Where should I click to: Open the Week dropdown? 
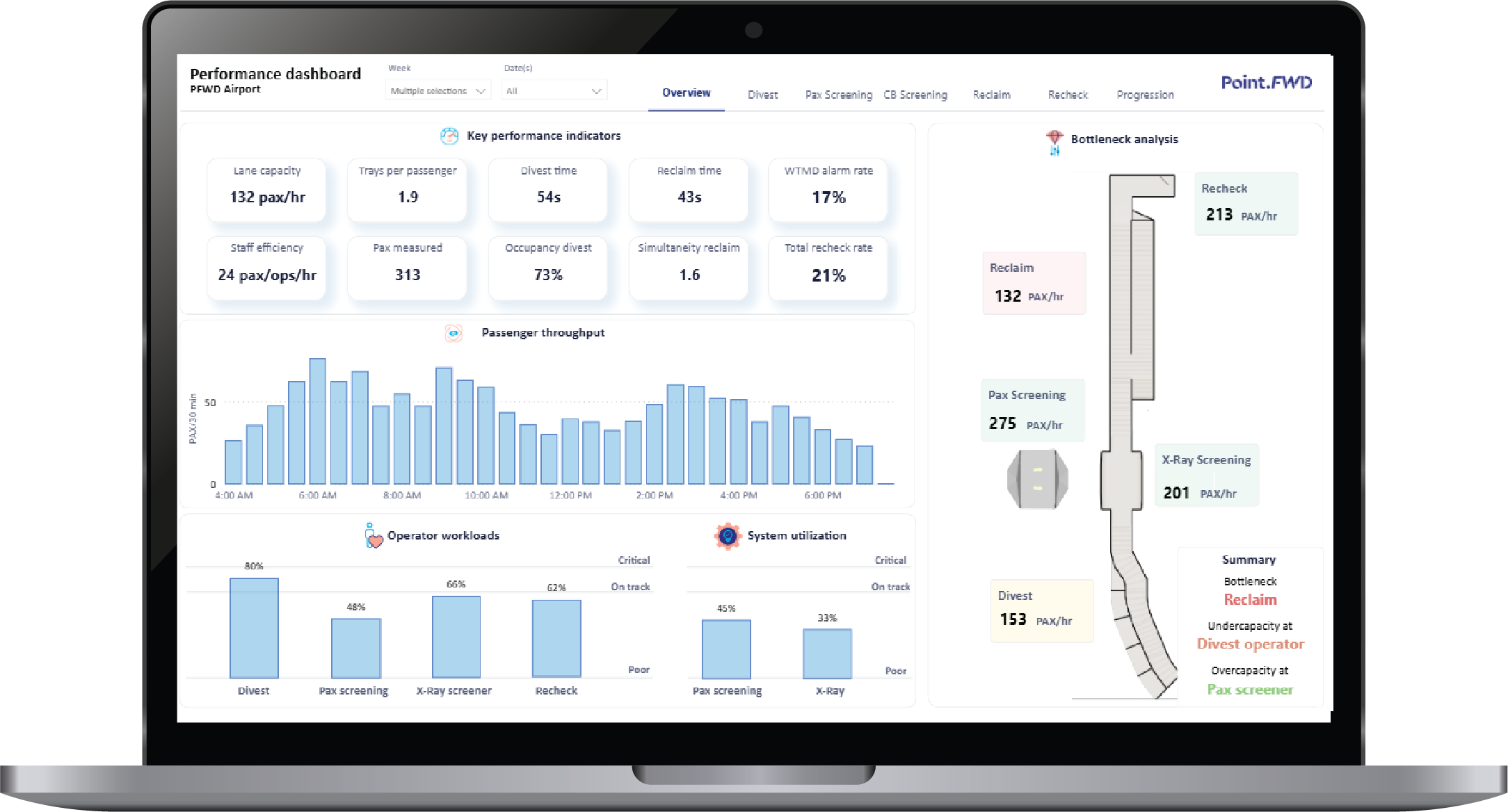coord(438,90)
